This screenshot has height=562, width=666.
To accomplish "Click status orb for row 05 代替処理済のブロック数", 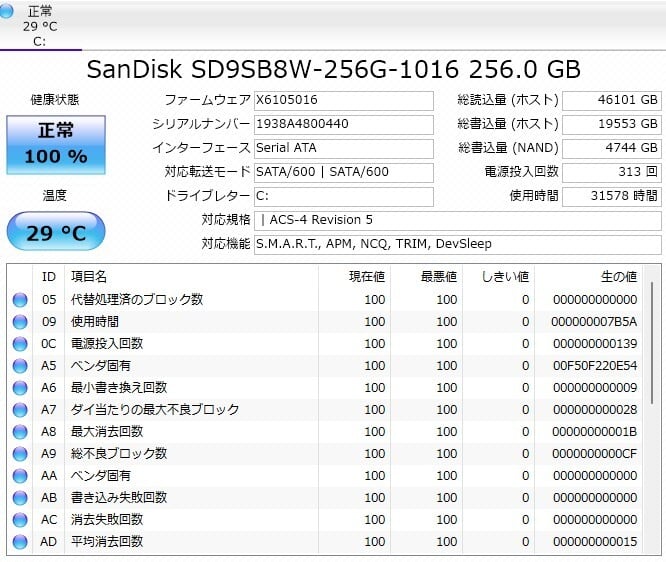I will (x=20, y=300).
